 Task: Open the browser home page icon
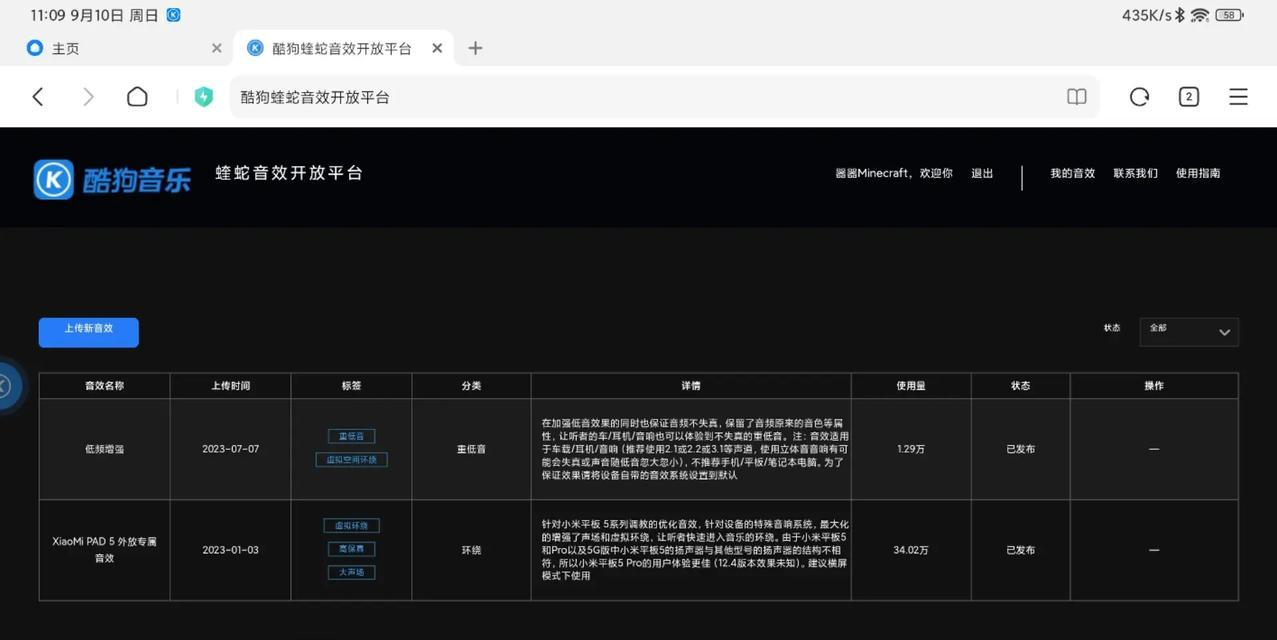[x=137, y=97]
